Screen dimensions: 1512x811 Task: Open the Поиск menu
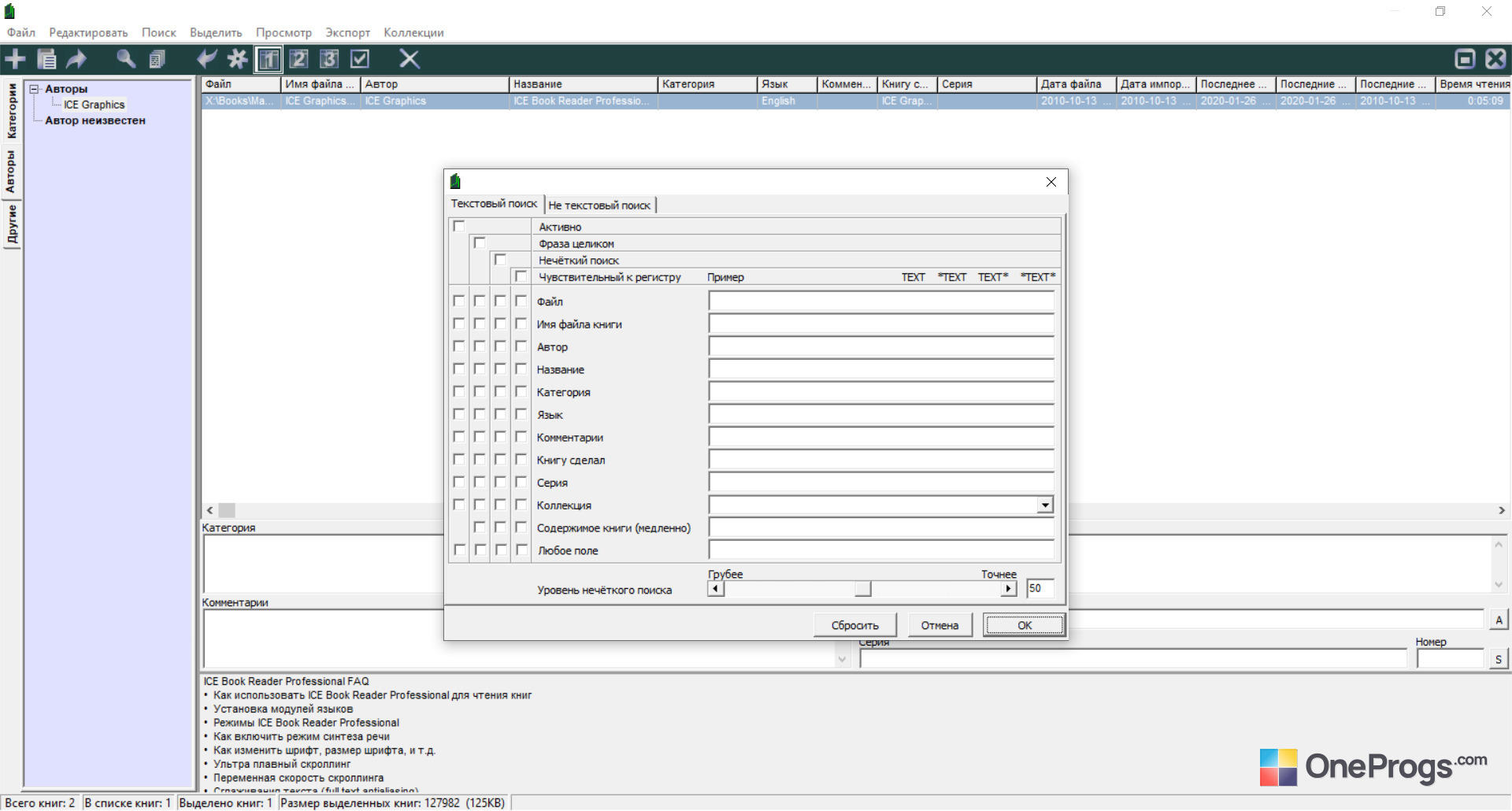[x=159, y=32]
